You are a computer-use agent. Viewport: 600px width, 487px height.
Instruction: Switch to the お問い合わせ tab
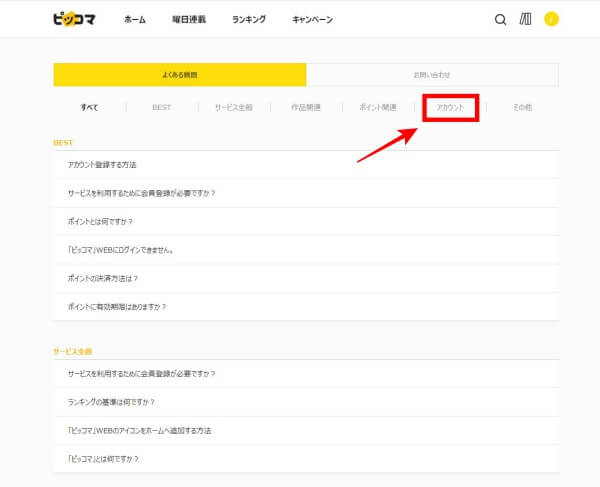click(432, 75)
